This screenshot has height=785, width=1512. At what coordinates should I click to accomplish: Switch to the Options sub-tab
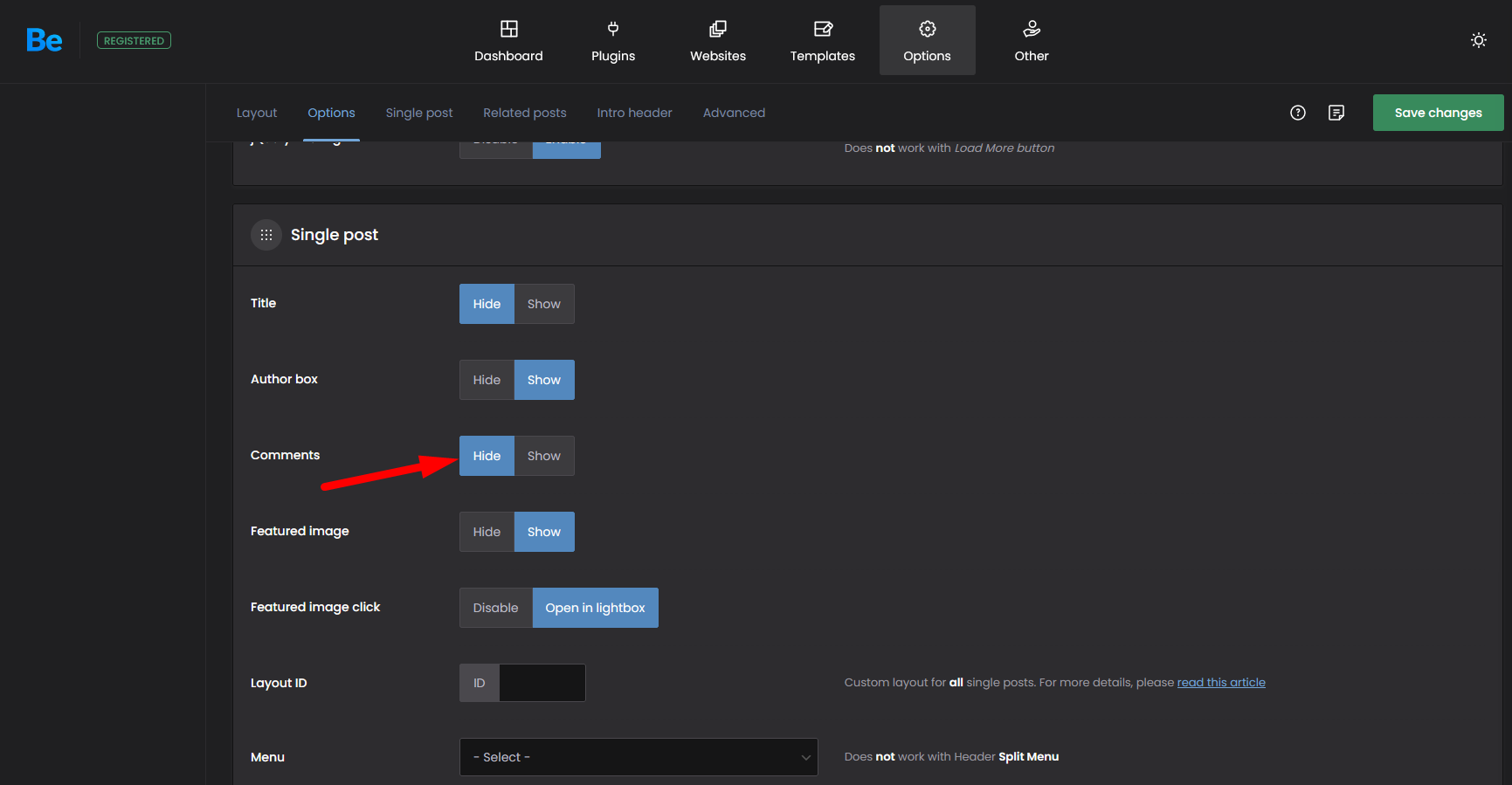(331, 113)
